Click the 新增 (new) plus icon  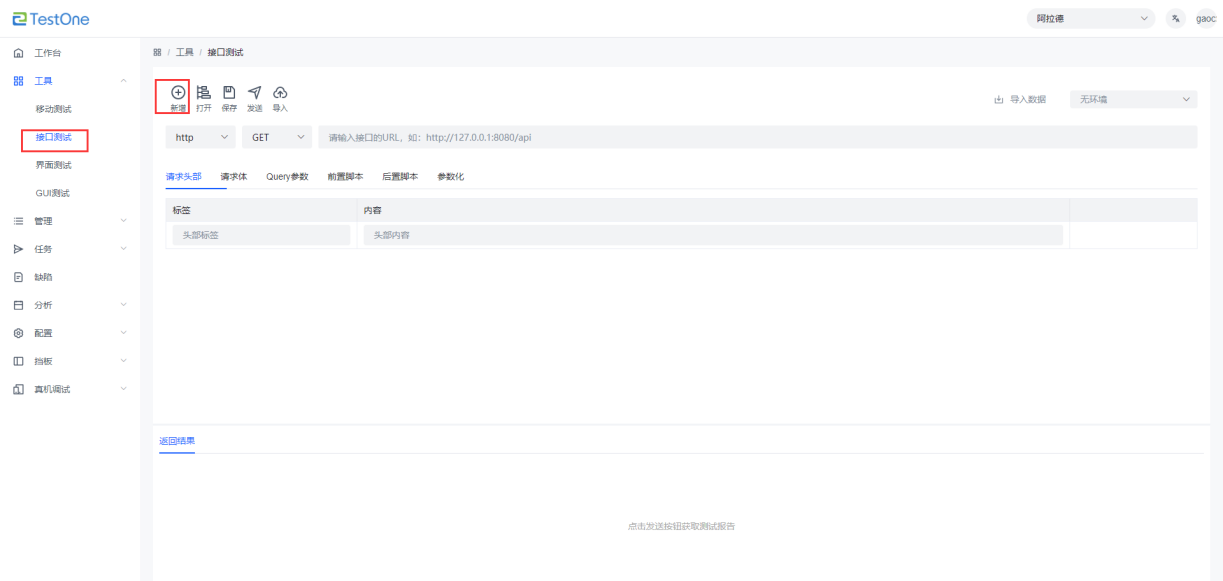click(x=178, y=93)
